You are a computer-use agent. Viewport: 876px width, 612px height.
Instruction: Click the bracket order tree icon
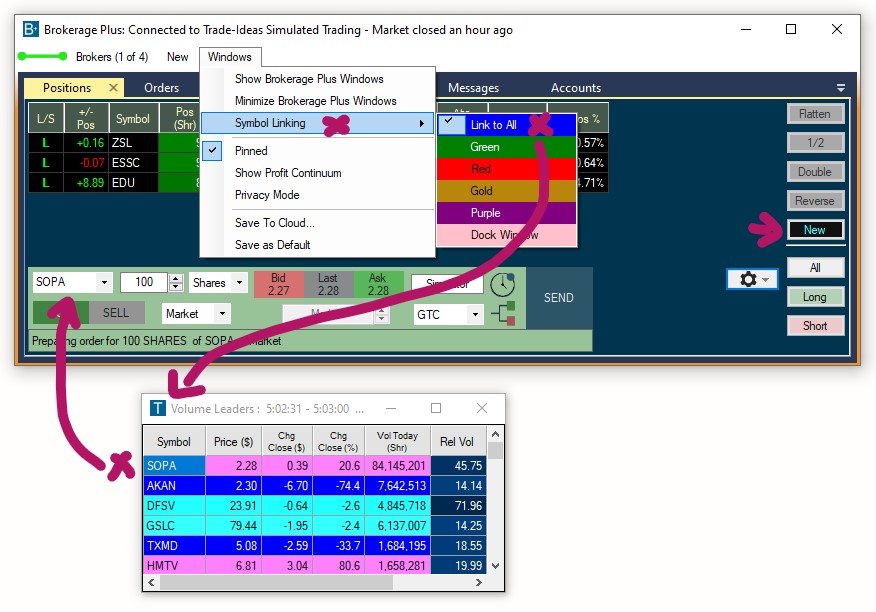[504, 314]
